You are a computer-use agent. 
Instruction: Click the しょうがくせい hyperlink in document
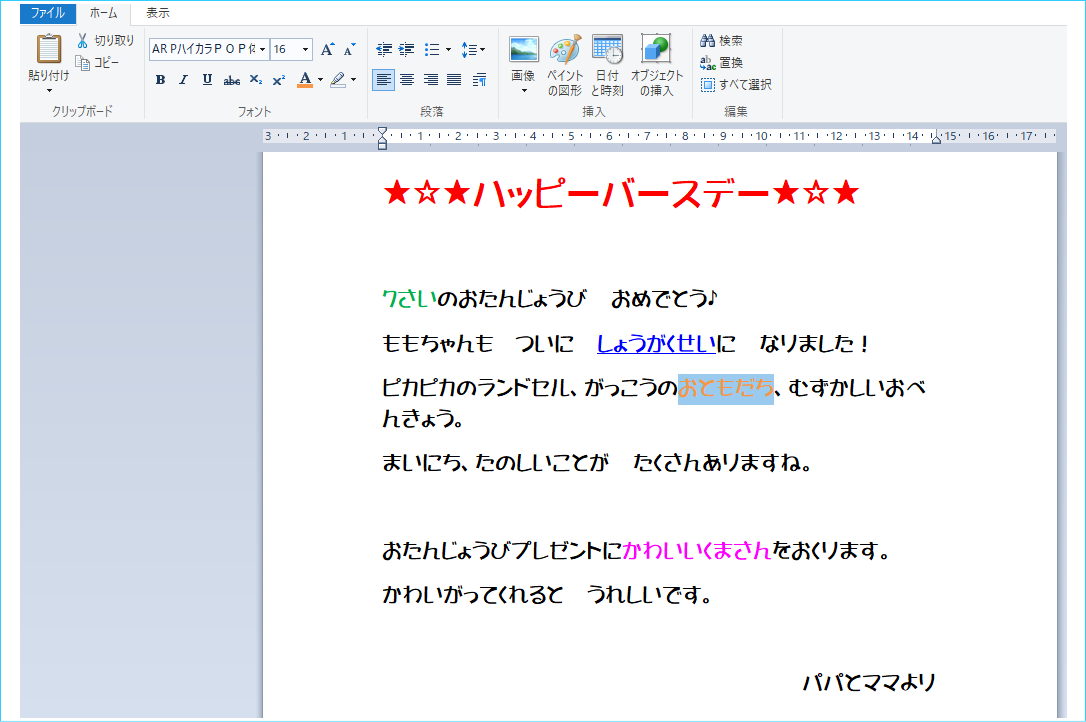tap(656, 344)
